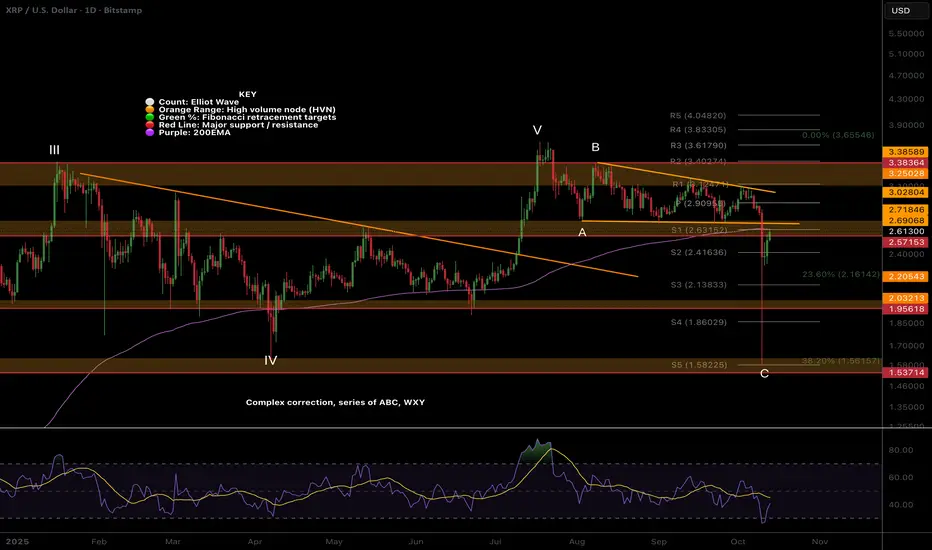932x550 pixels.
Task: Click pivot label S4 (1.86029)
Action: (x=698, y=322)
